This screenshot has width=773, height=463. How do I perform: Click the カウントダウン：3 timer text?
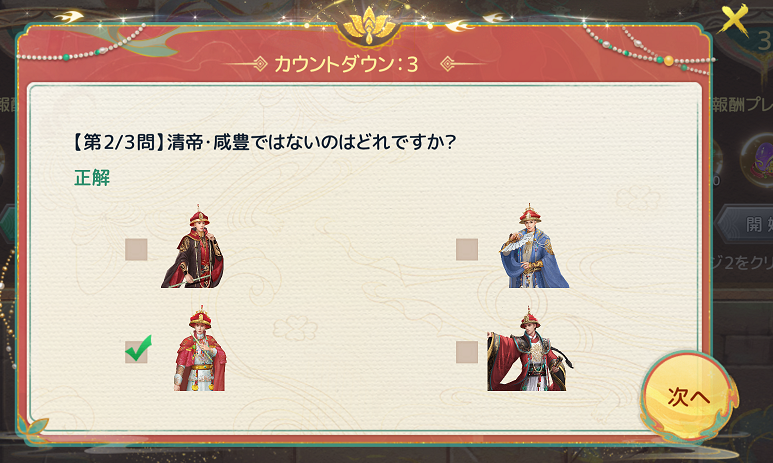pyautogui.click(x=346, y=64)
